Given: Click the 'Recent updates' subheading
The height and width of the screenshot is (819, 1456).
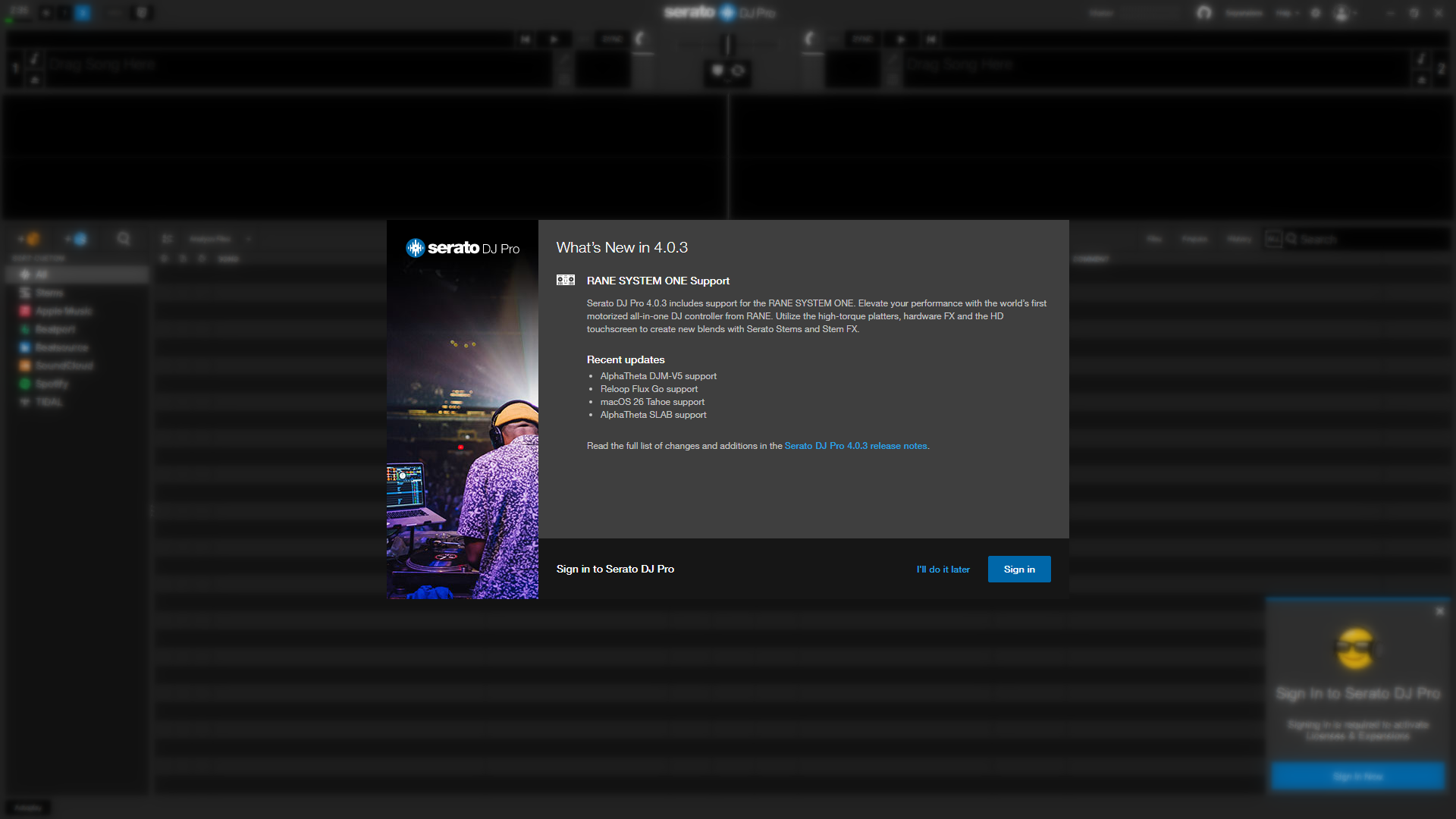Looking at the screenshot, I should (x=626, y=360).
